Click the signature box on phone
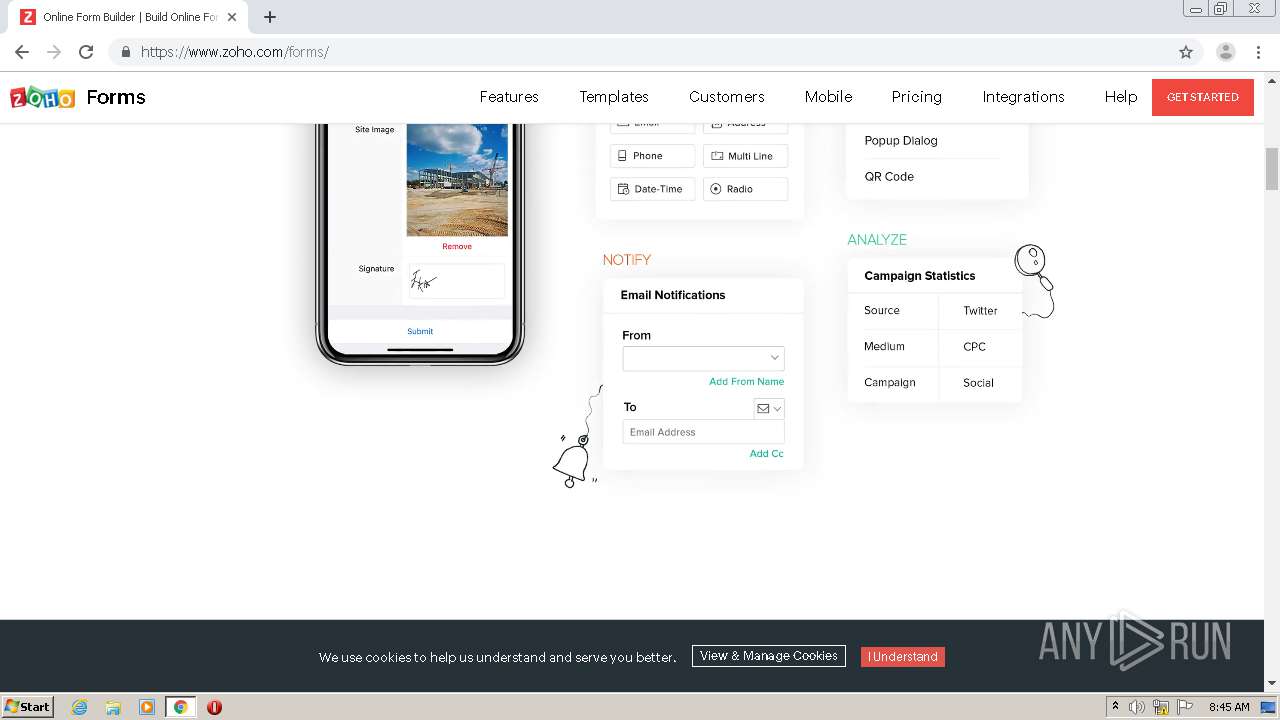Screen dimensions: 1280x720 coord(457,281)
